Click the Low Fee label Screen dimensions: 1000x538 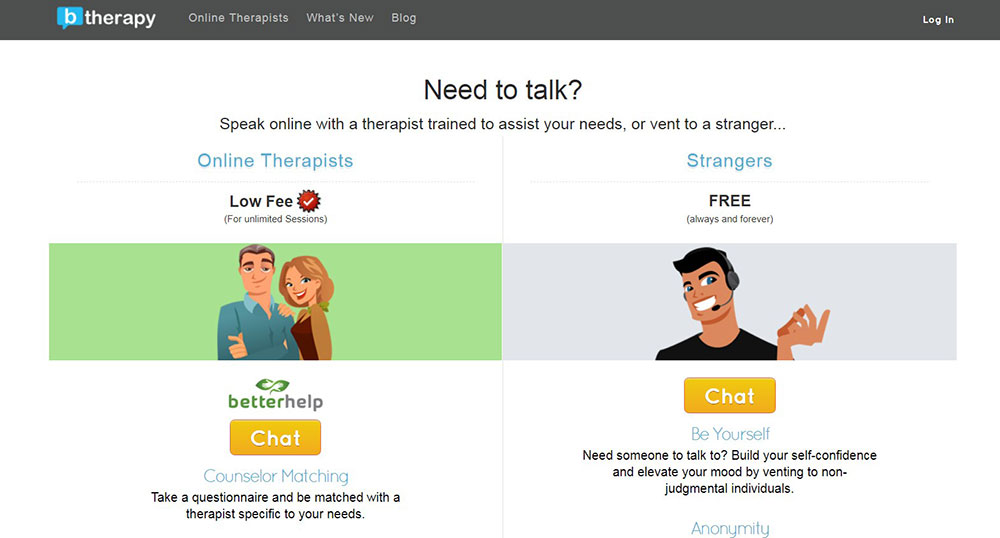[x=261, y=201]
